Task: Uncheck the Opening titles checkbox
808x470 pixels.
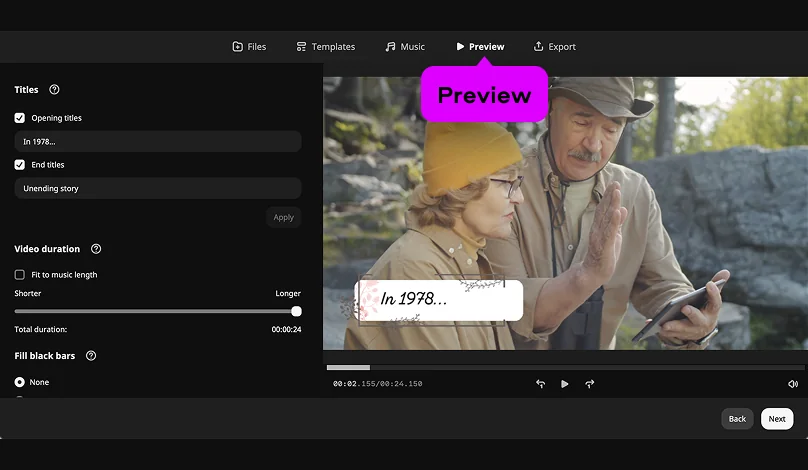Action: pos(20,118)
